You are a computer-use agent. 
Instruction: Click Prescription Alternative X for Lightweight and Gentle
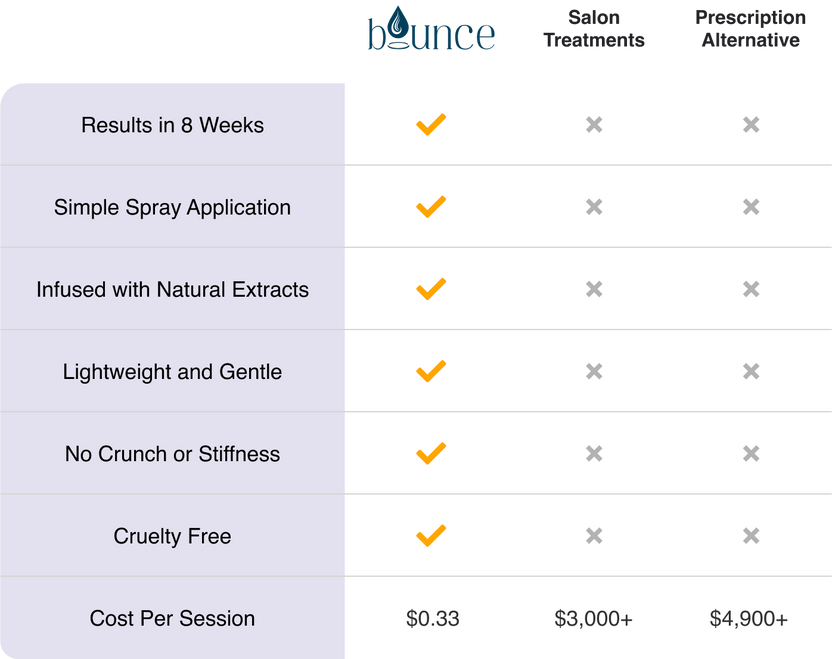[x=751, y=372]
